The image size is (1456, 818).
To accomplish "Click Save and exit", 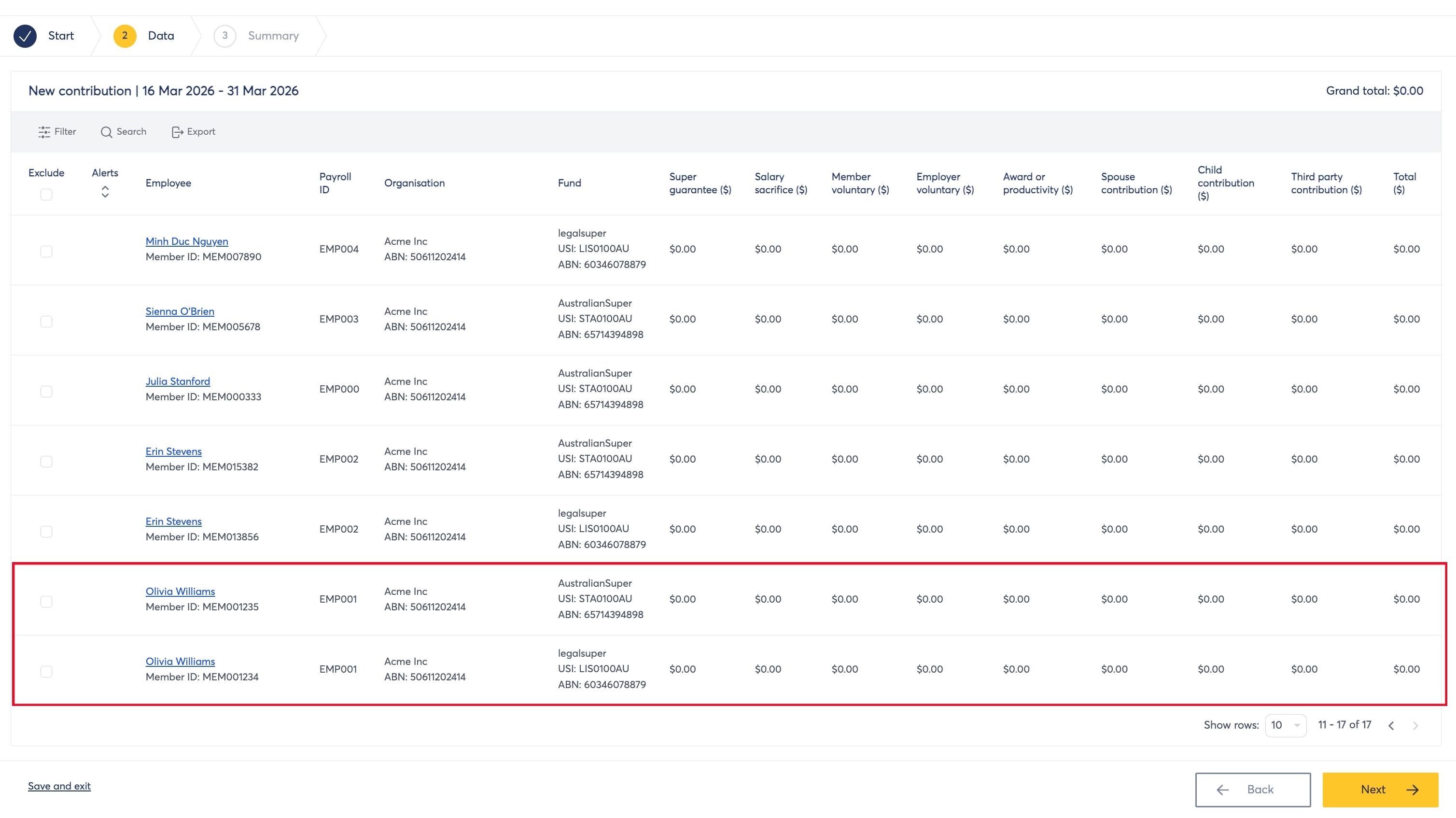I will (x=59, y=786).
